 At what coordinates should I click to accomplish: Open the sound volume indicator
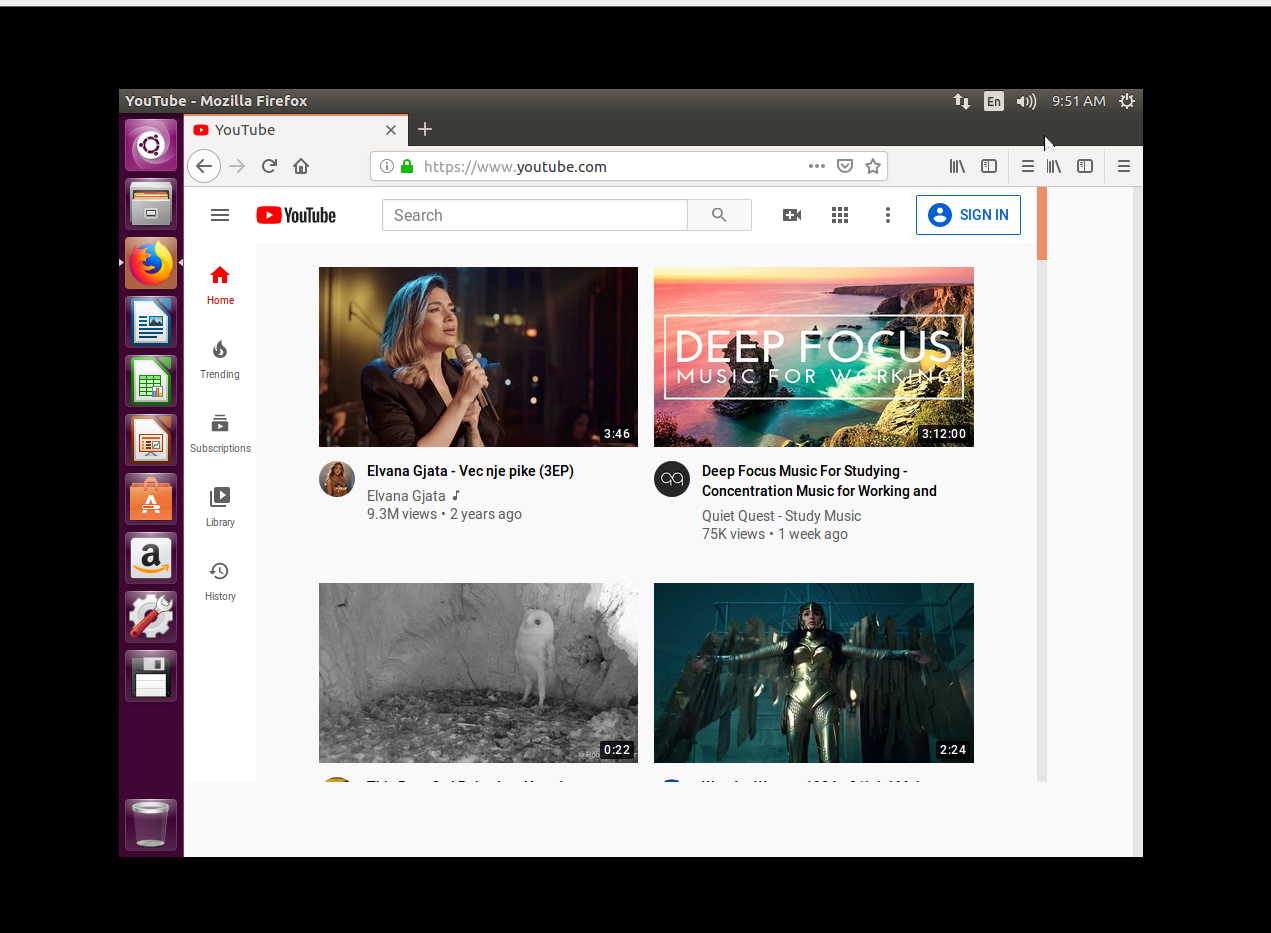point(1026,101)
